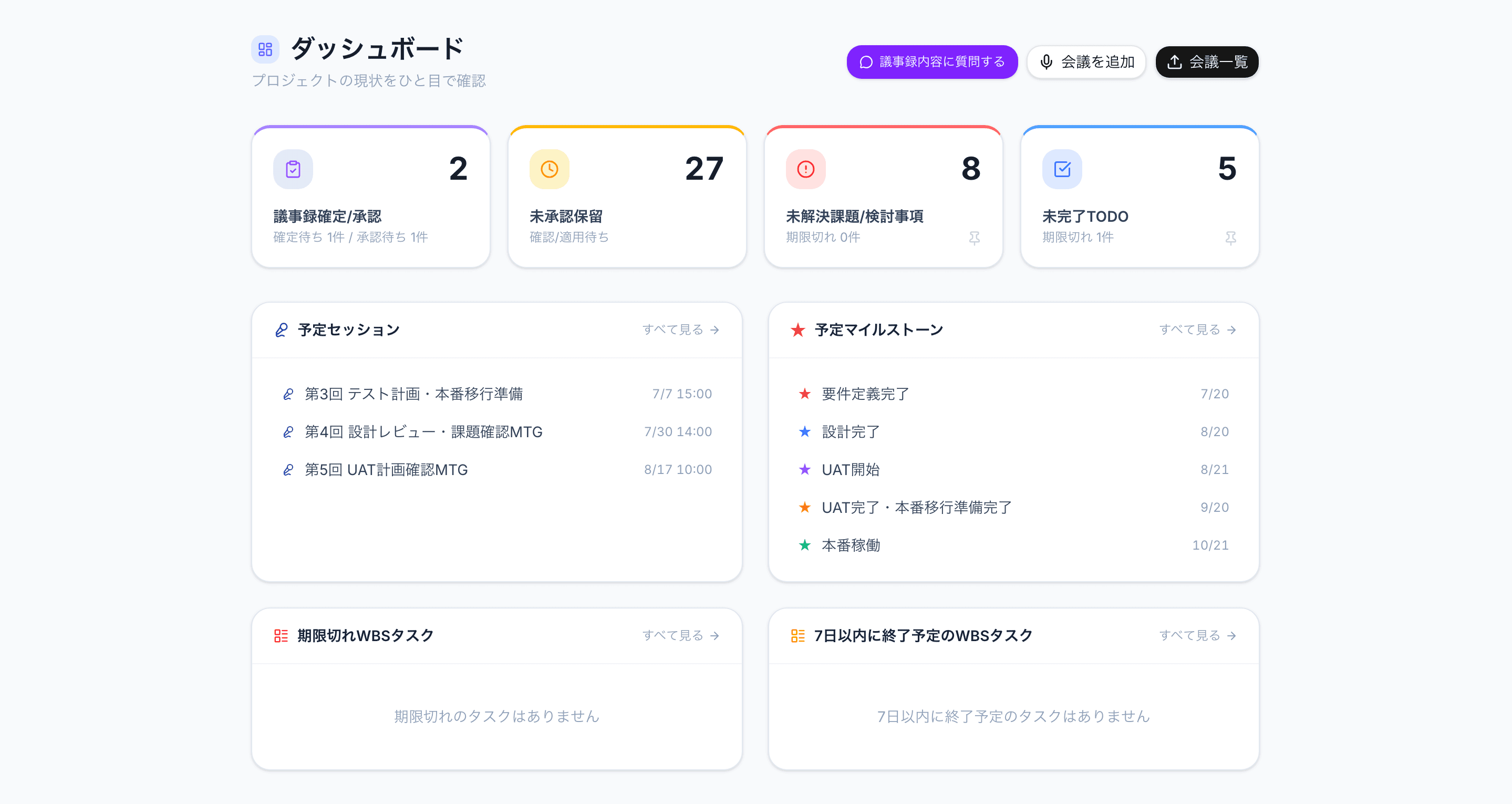Click the 7日以内に終了予定のタスクはありません message
The image size is (1512, 804).
click(1013, 716)
